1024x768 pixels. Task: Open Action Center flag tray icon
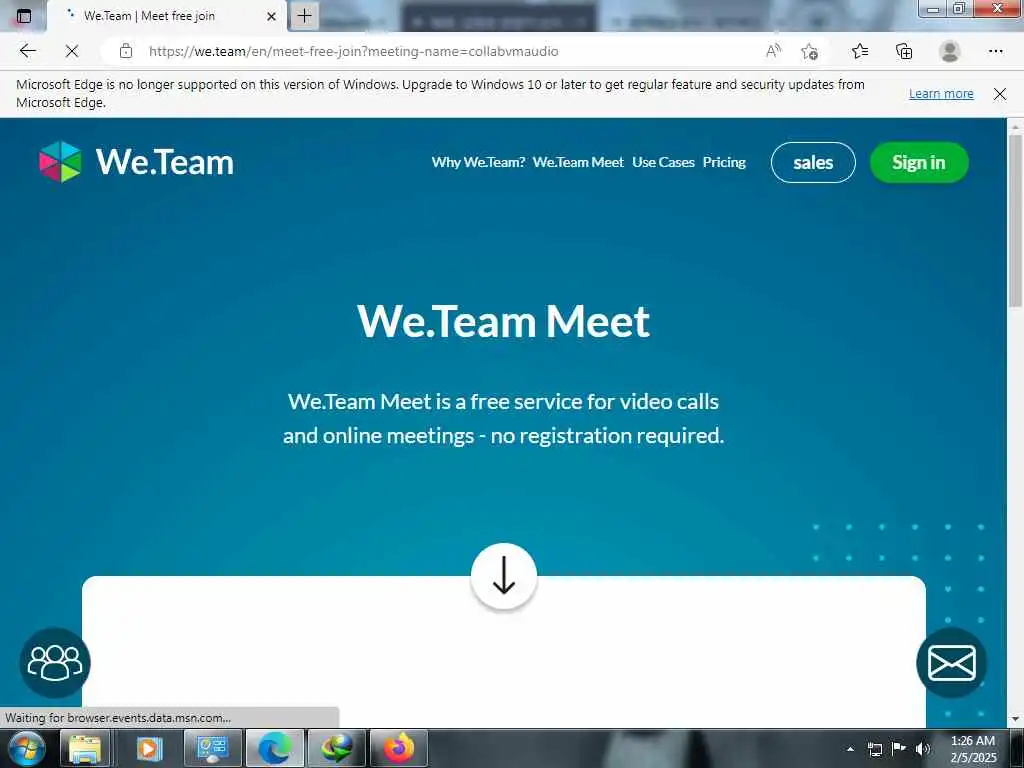pos(899,748)
